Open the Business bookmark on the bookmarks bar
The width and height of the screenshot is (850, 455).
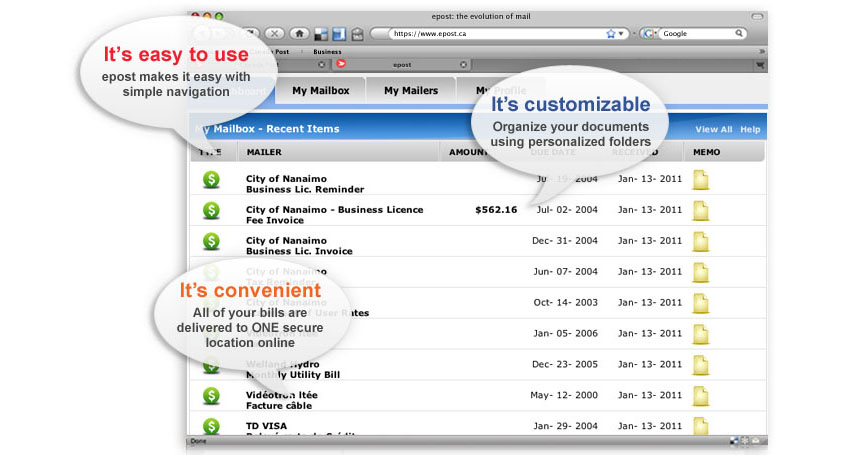[327, 52]
